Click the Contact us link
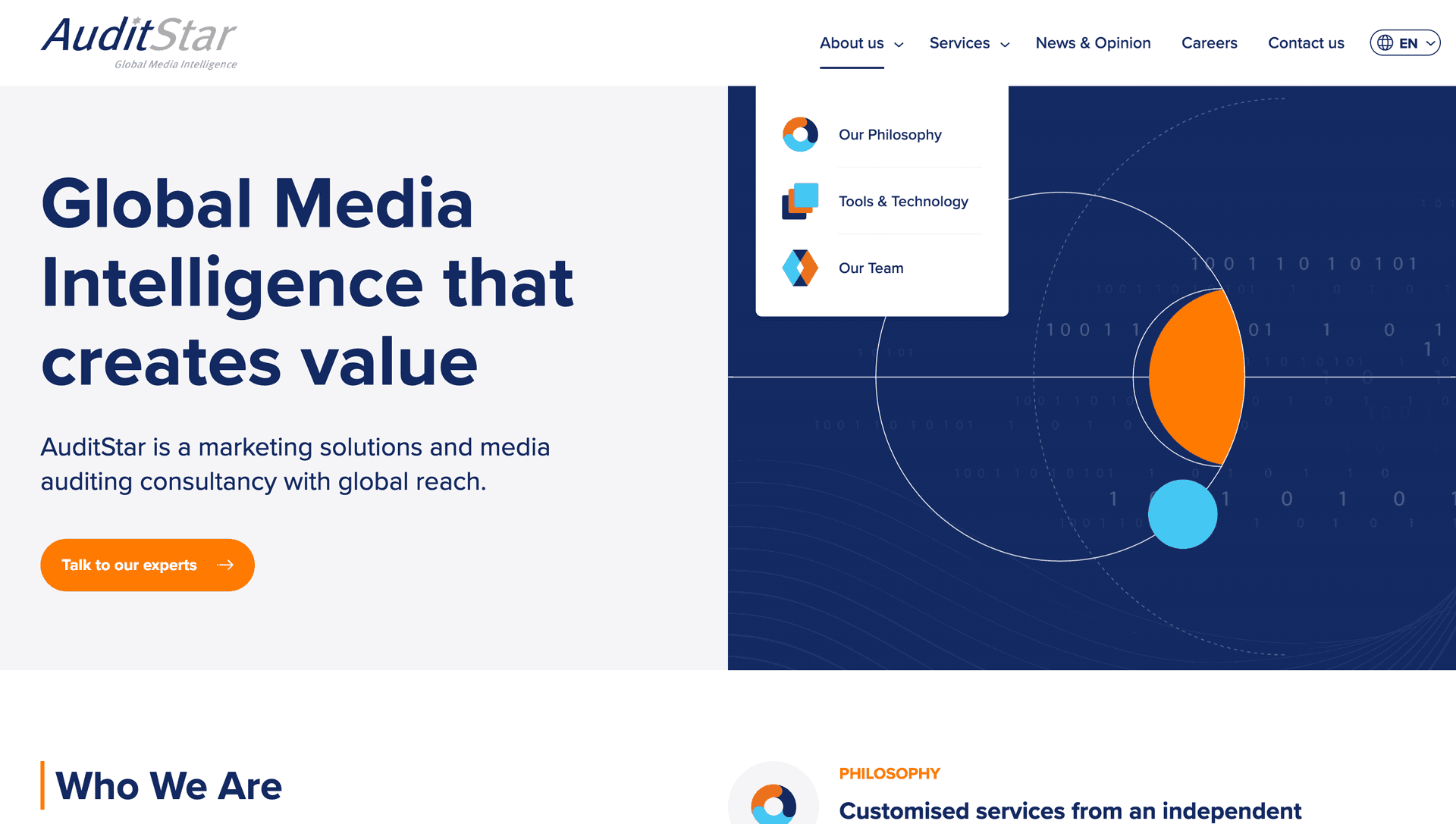Screen dimensions: 1456x824 1304,43
